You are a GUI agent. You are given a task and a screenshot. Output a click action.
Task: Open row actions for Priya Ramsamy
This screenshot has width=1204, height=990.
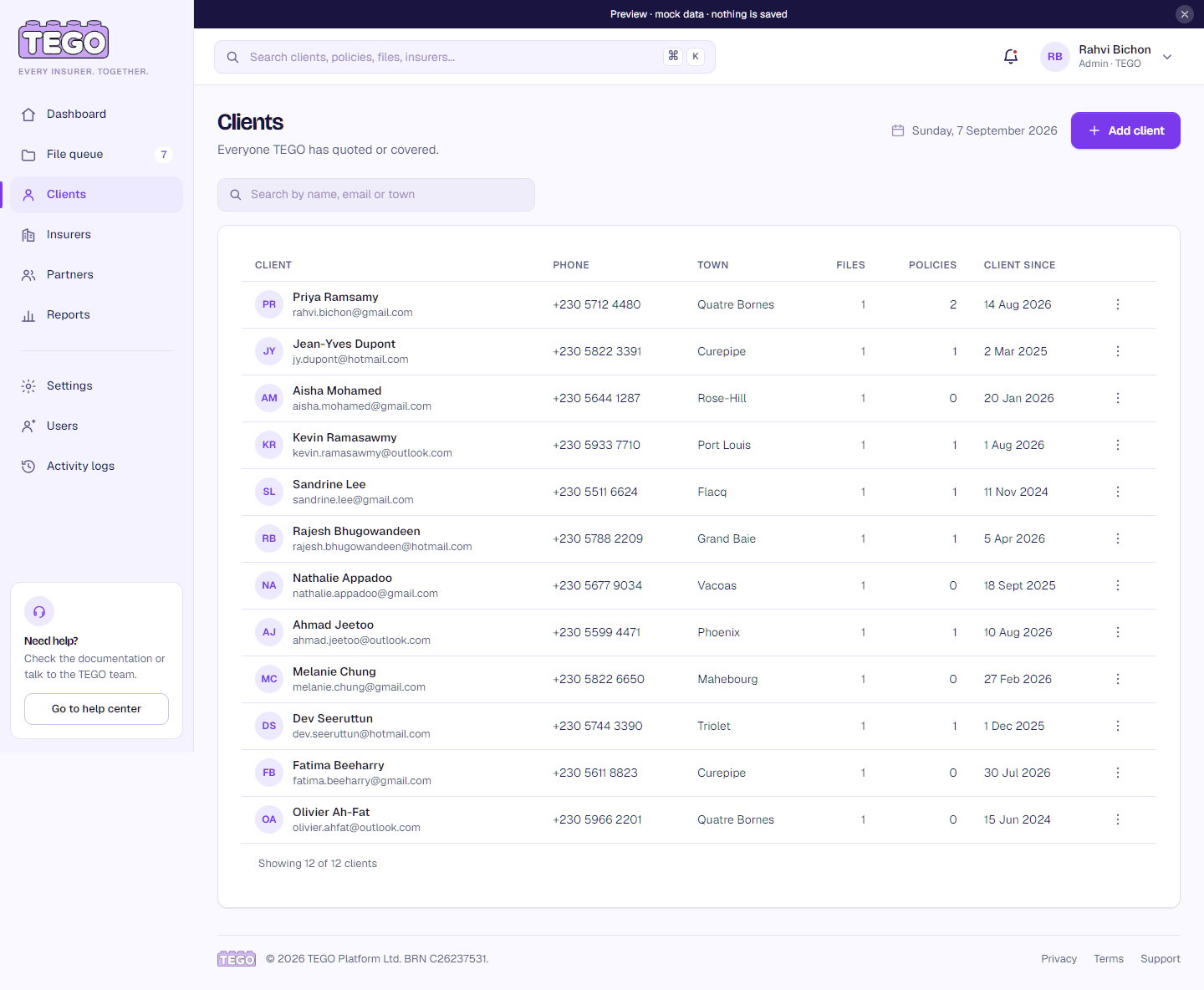pyautogui.click(x=1117, y=304)
